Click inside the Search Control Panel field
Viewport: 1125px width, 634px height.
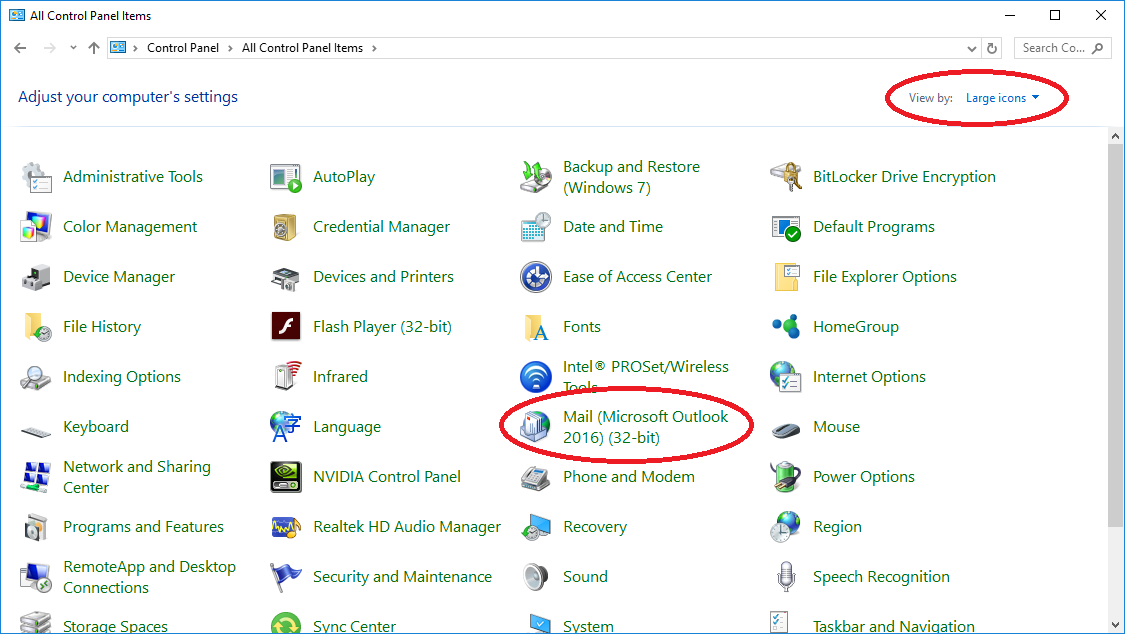click(x=1054, y=48)
